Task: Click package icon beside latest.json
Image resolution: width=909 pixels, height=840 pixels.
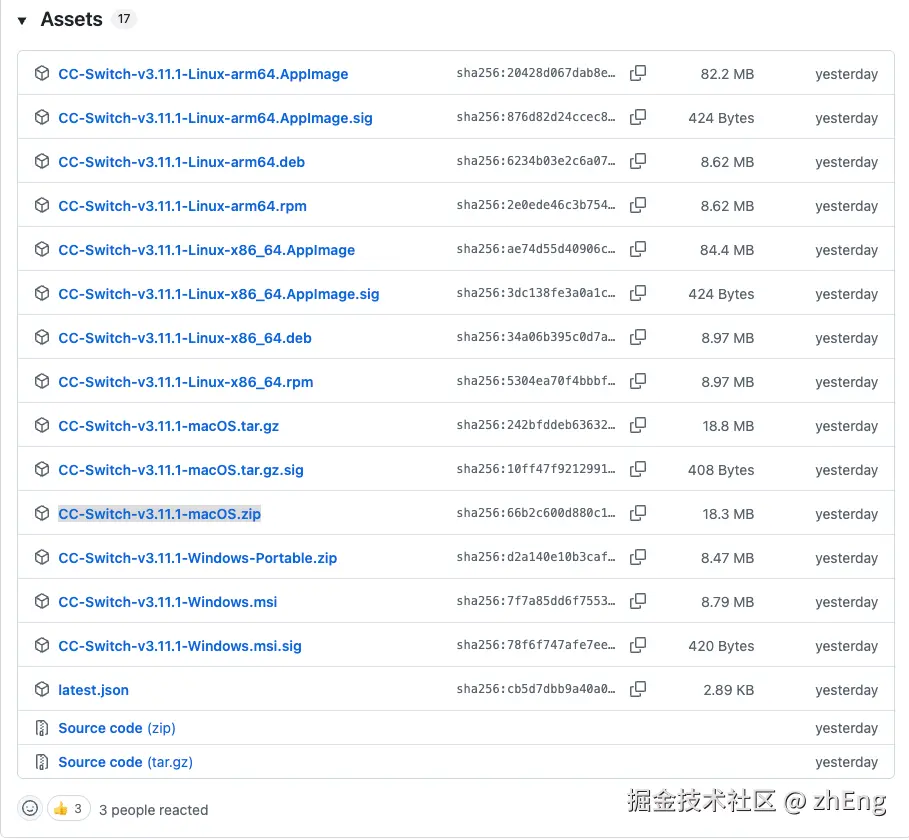Action: pos(42,690)
